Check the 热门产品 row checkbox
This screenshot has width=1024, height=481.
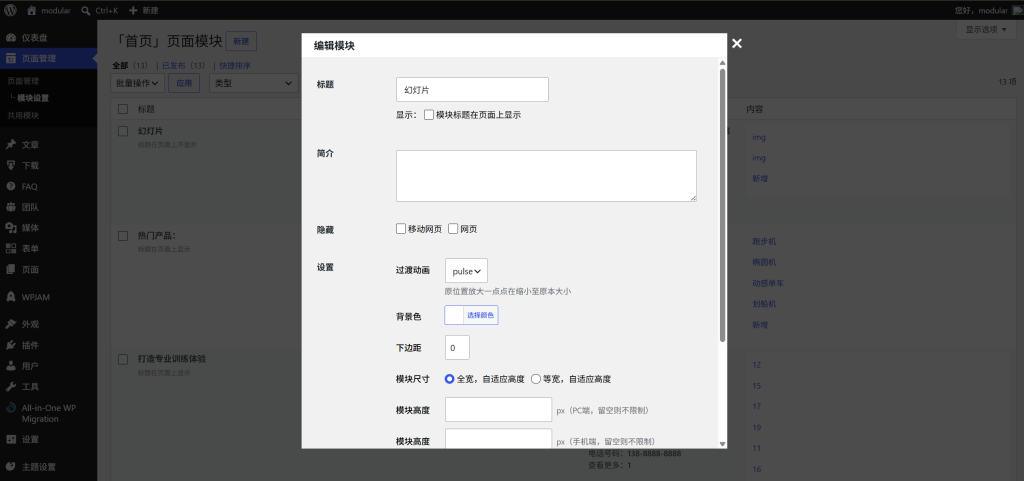click(x=123, y=236)
